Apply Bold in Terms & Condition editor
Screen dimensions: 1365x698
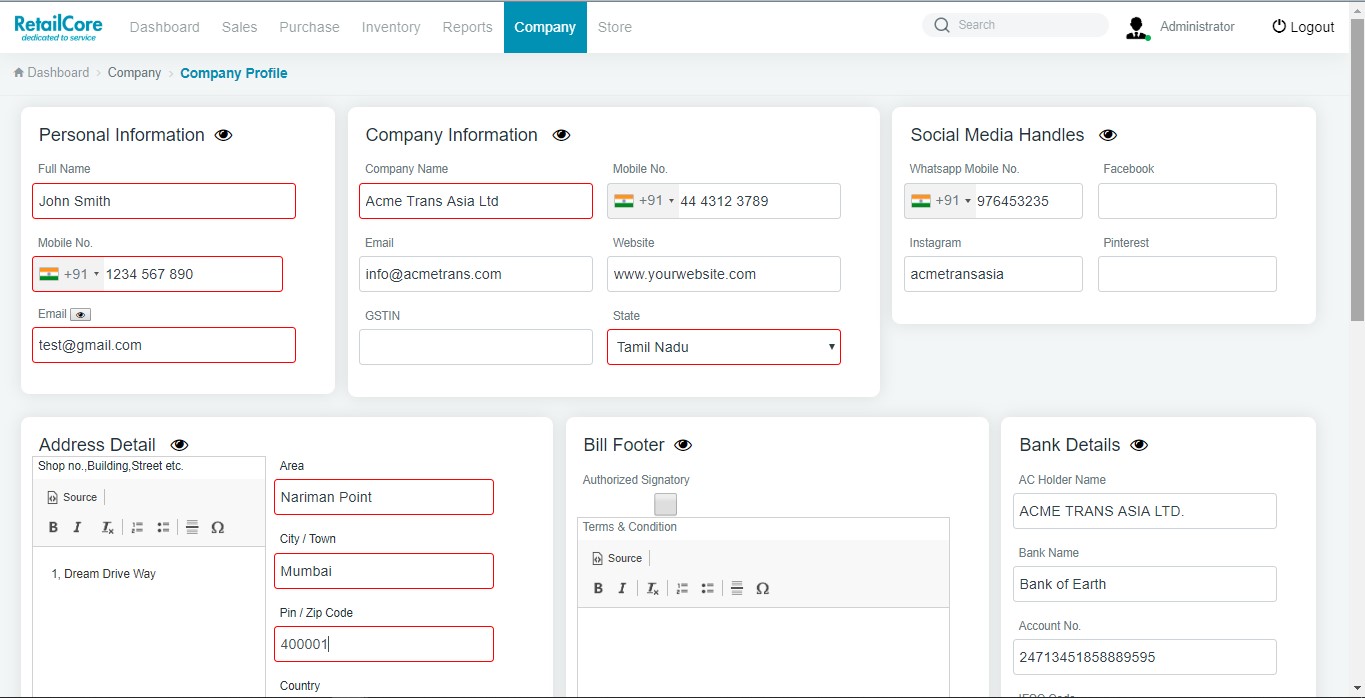coord(598,588)
